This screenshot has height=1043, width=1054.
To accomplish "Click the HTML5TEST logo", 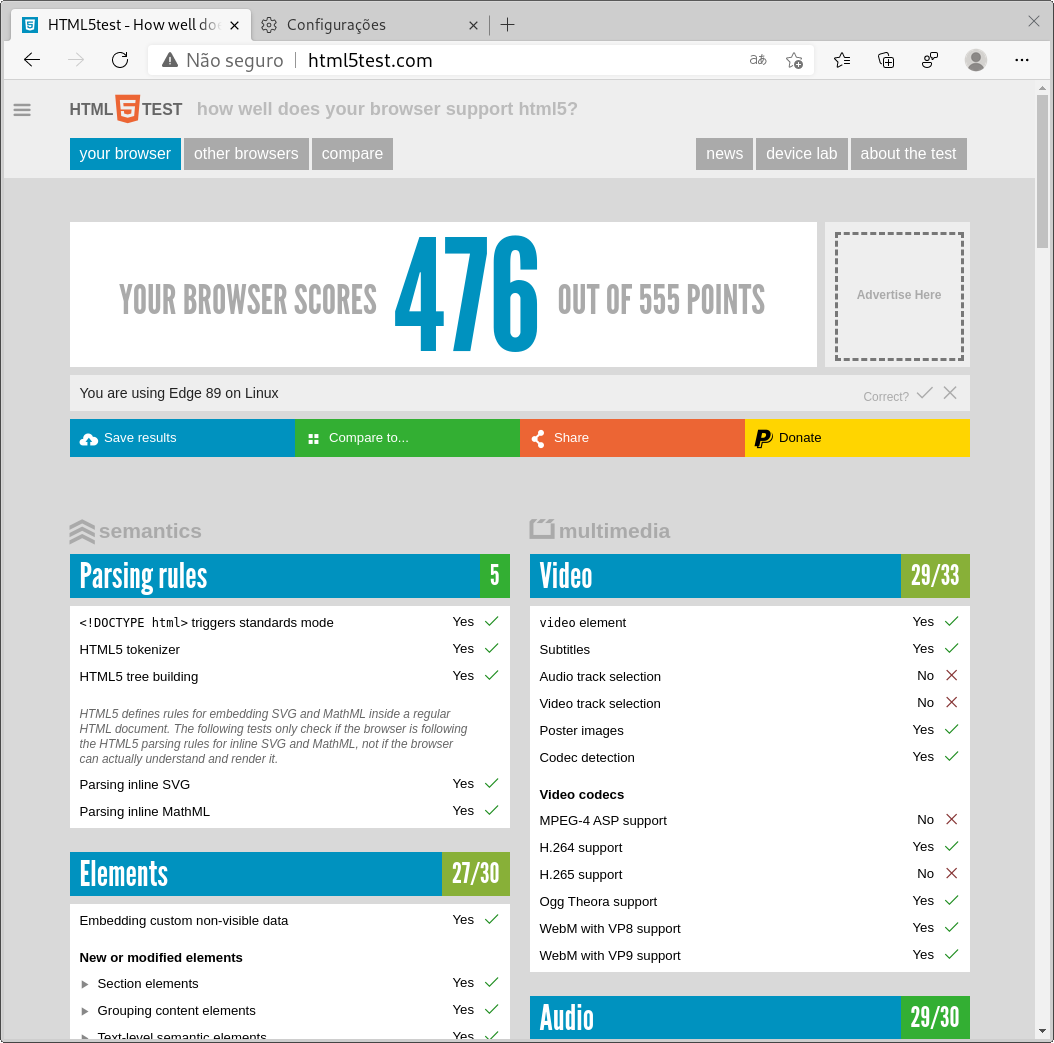I will pos(126,109).
